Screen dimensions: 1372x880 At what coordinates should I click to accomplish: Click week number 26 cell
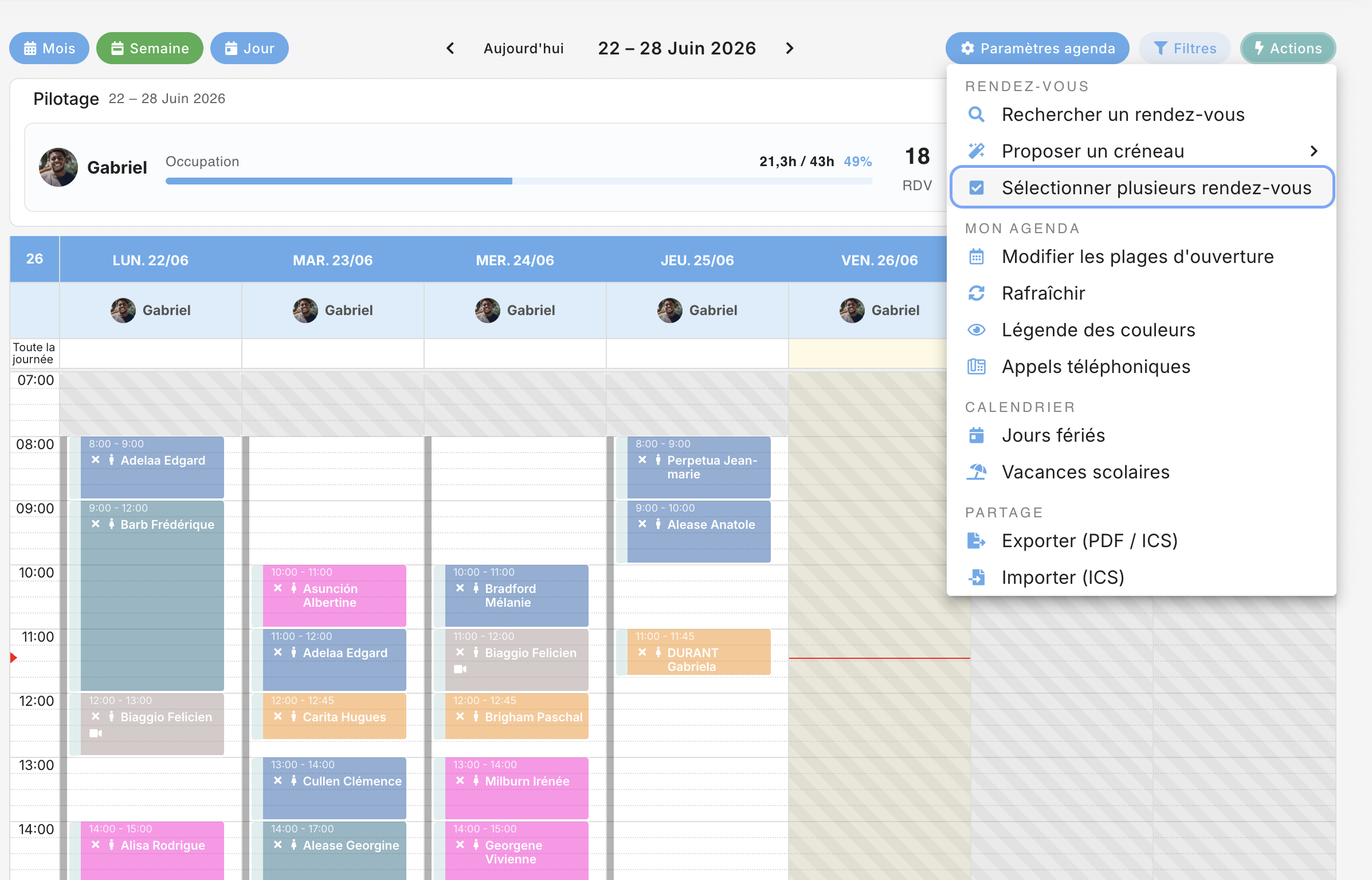tap(34, 259)
